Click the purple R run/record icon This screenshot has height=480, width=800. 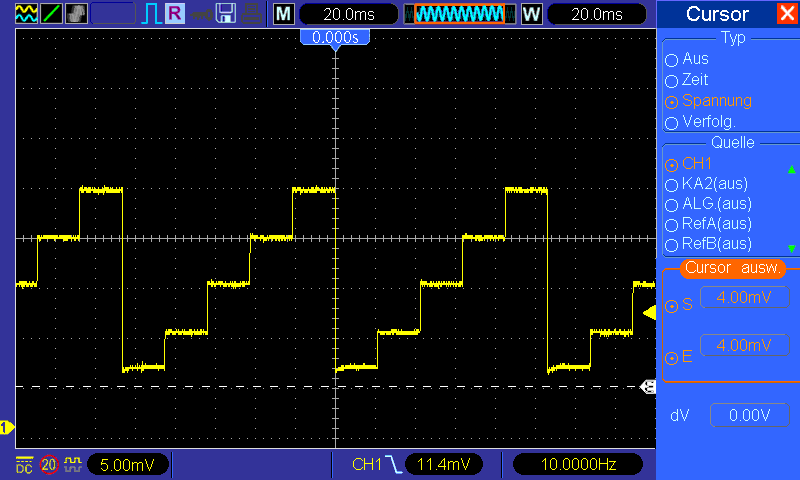coord(175,13)
